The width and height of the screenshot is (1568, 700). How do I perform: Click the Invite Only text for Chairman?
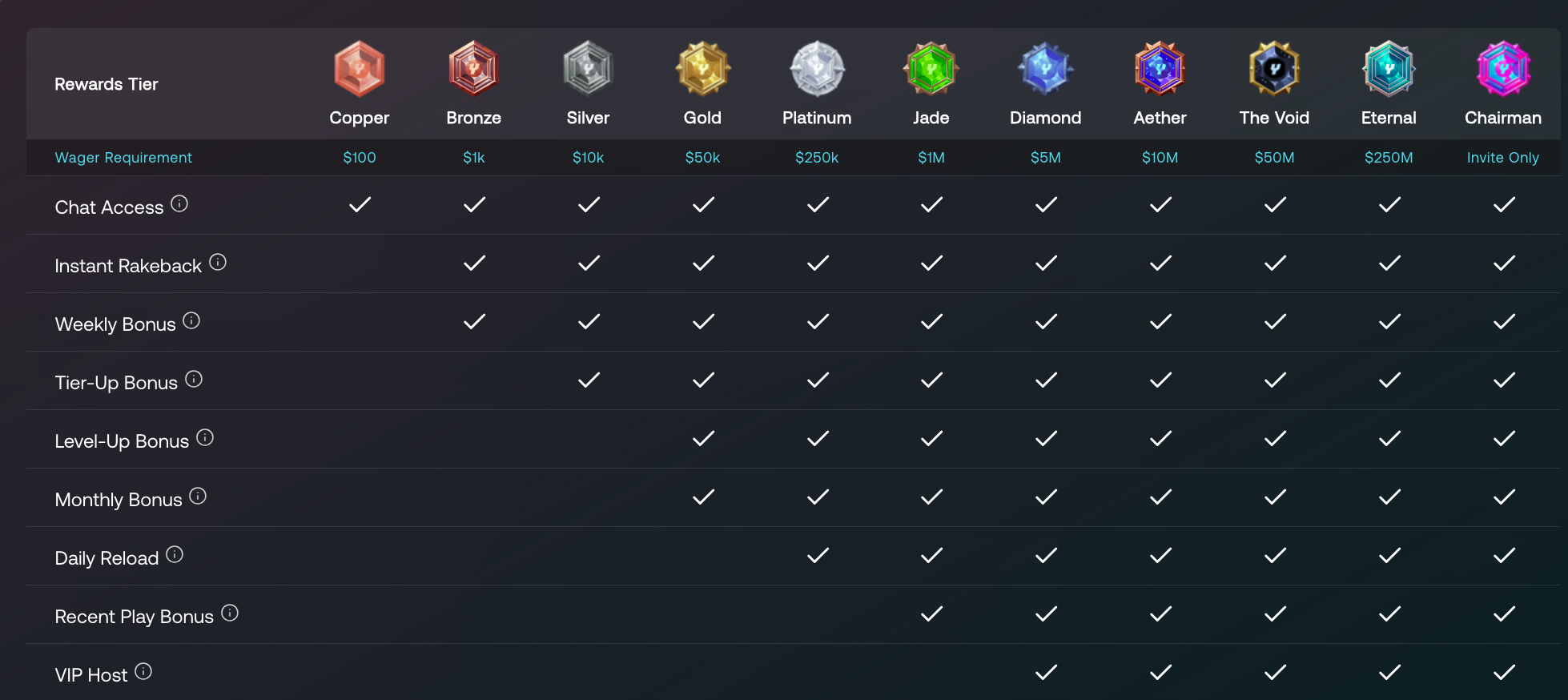pyautogui.click(x=1502, y=158)
